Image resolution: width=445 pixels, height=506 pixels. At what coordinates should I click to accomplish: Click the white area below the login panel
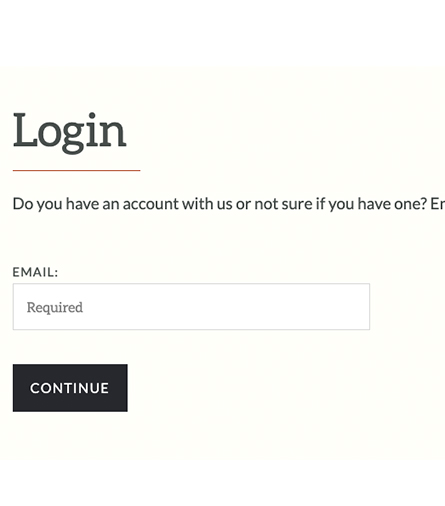tap(222, 483)
